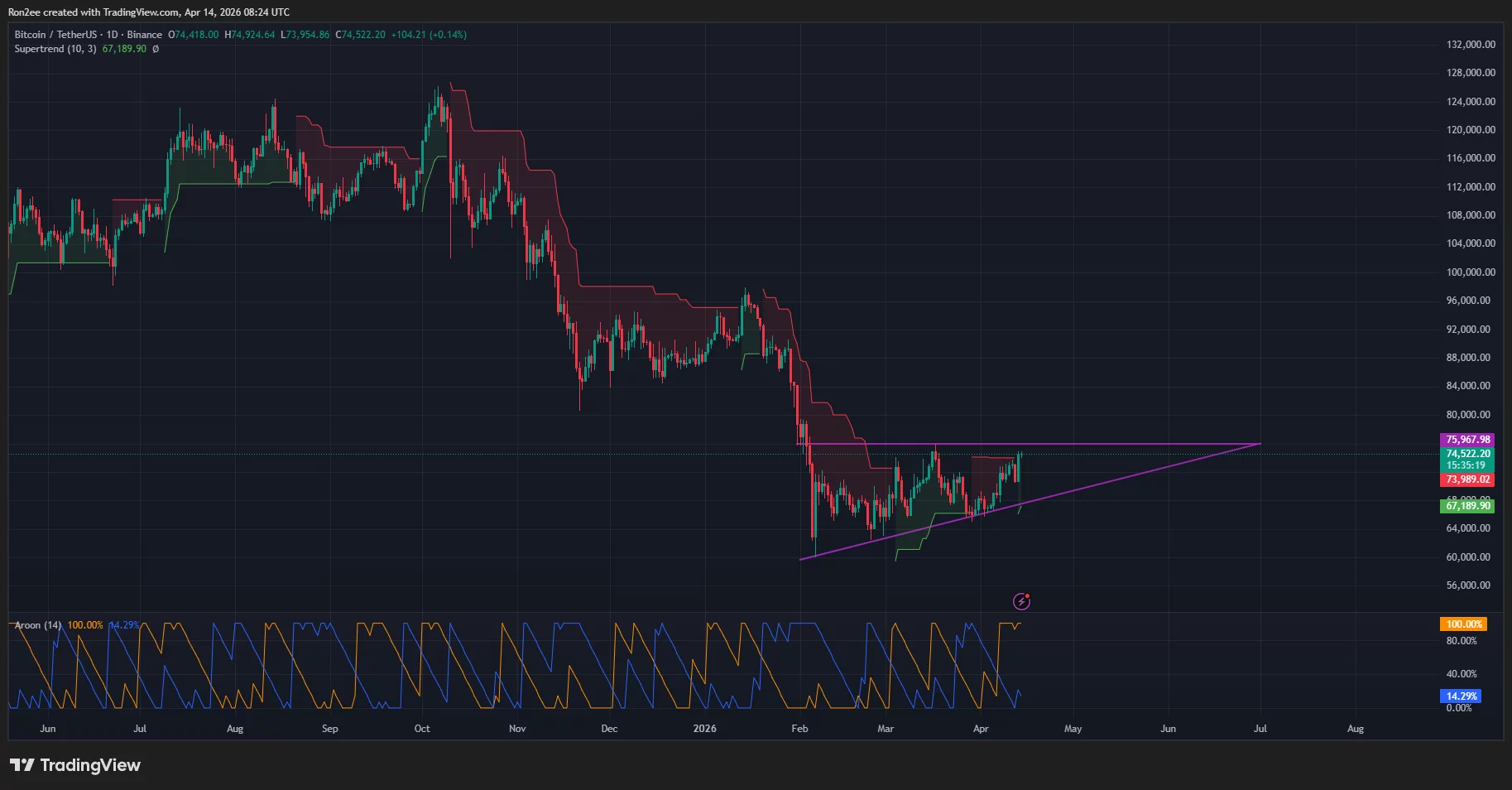
Task: Select the current price label 74,522.20
Action: point(1466,454)
